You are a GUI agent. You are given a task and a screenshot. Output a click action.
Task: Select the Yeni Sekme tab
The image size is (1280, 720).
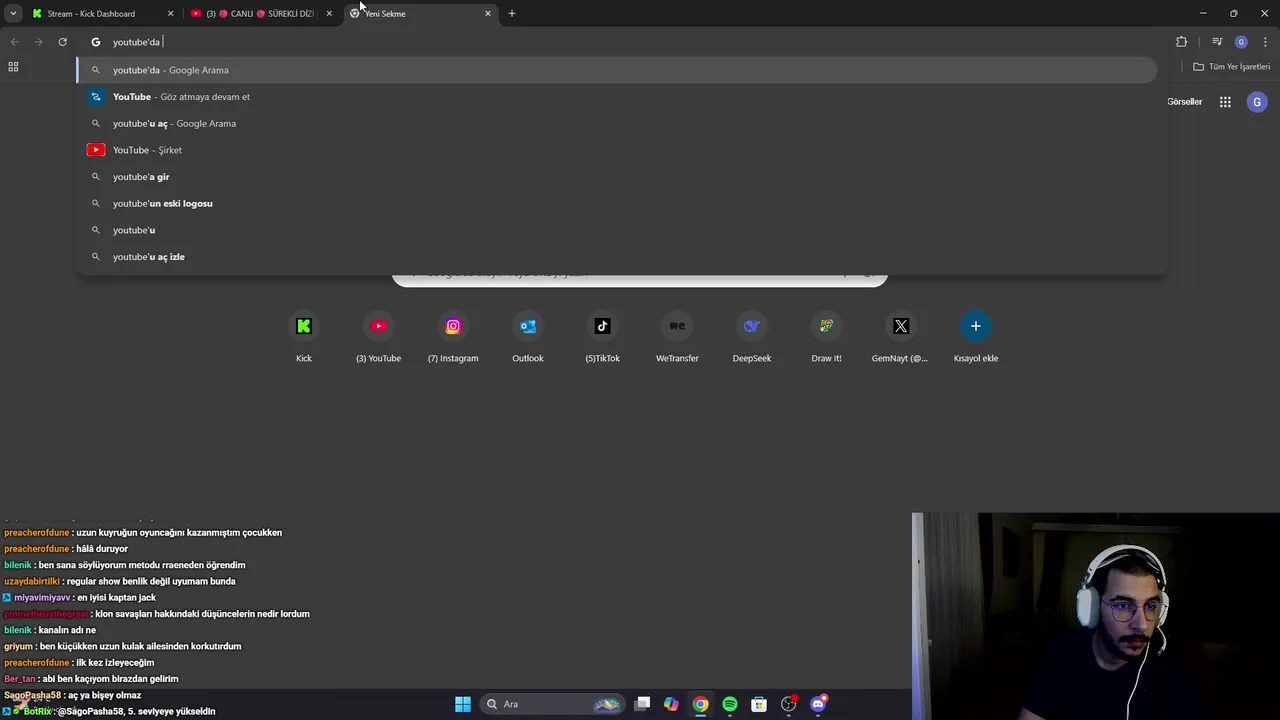point(420,14)
